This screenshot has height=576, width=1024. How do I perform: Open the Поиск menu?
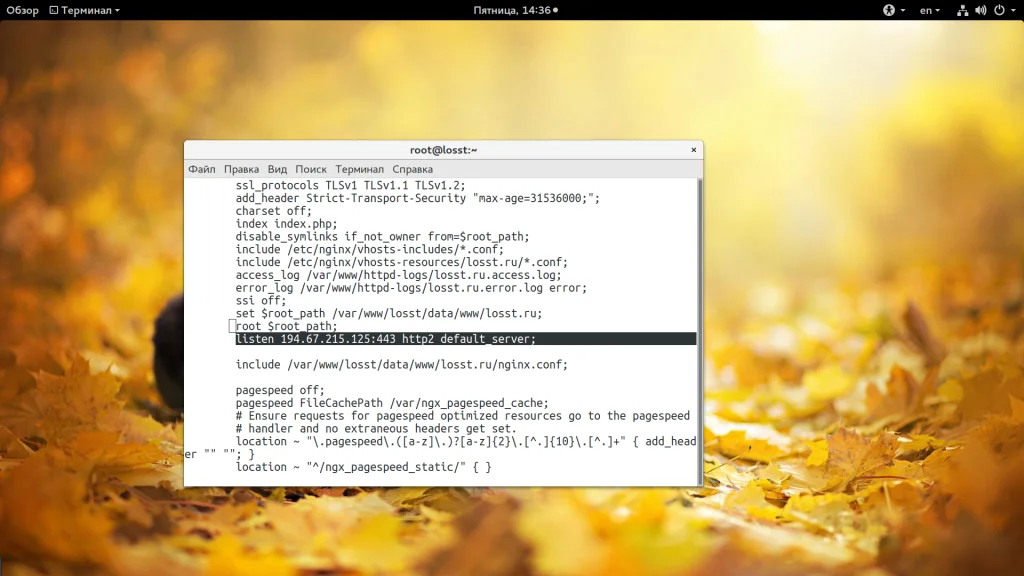(311, 170)
